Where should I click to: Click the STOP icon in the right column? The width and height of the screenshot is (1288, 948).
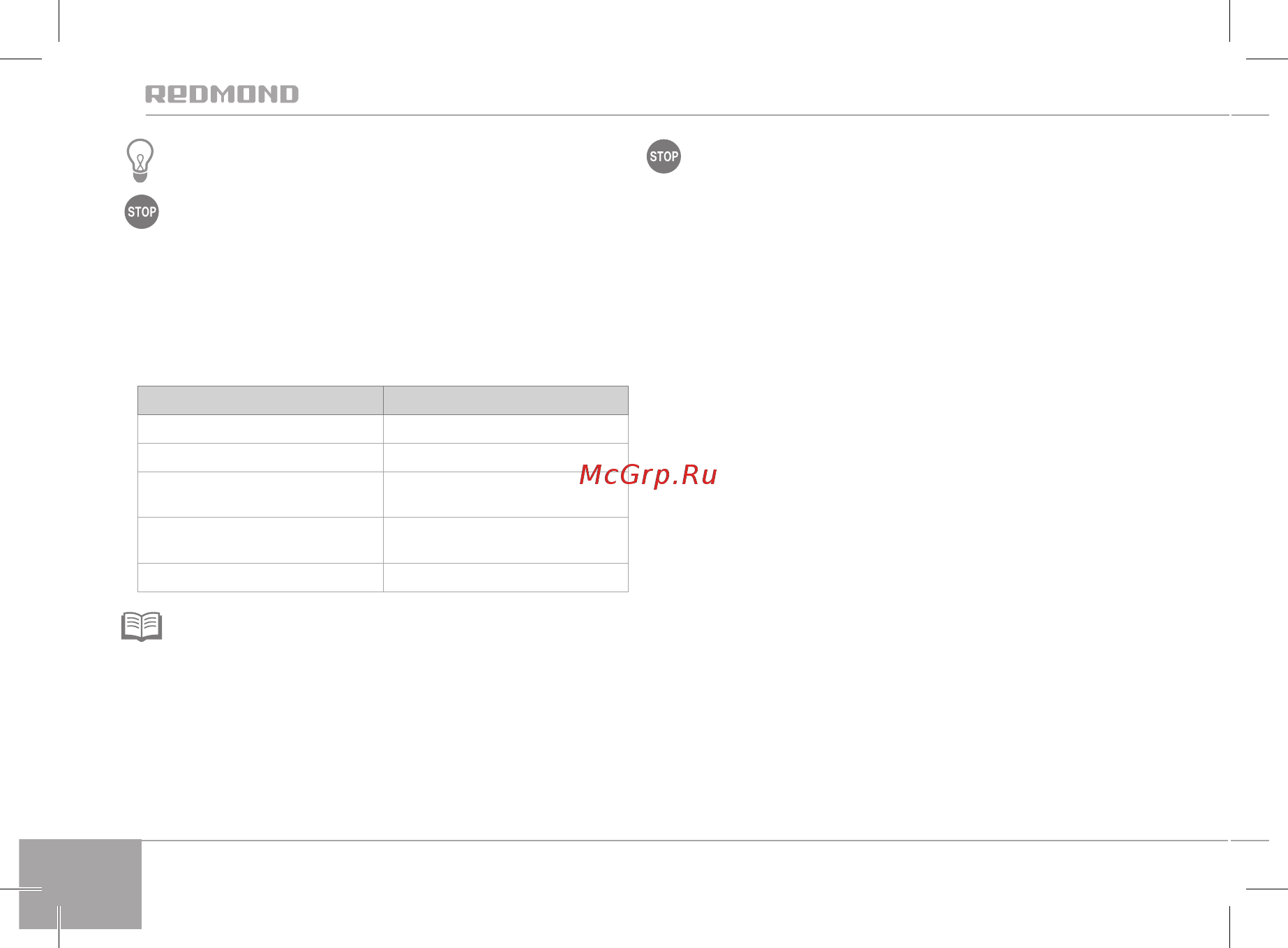(664, 156)
